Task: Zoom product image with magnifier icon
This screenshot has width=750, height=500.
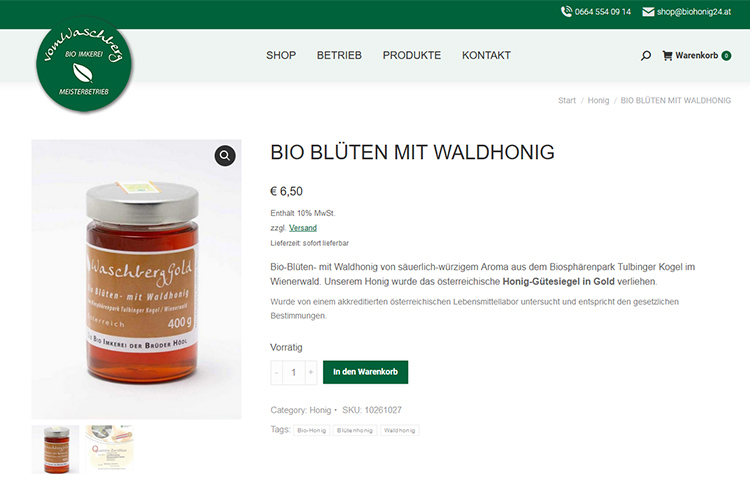Action: tap(225, 156)
